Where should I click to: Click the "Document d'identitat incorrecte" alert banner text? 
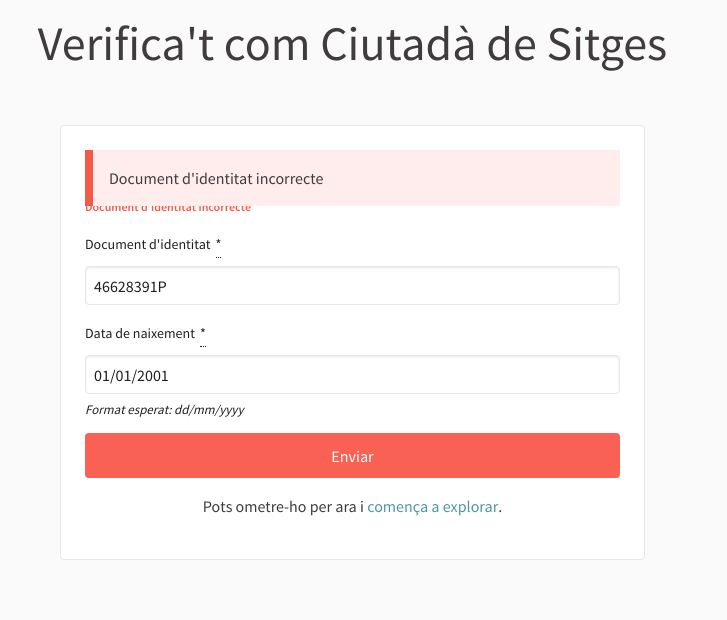(216, 178)
